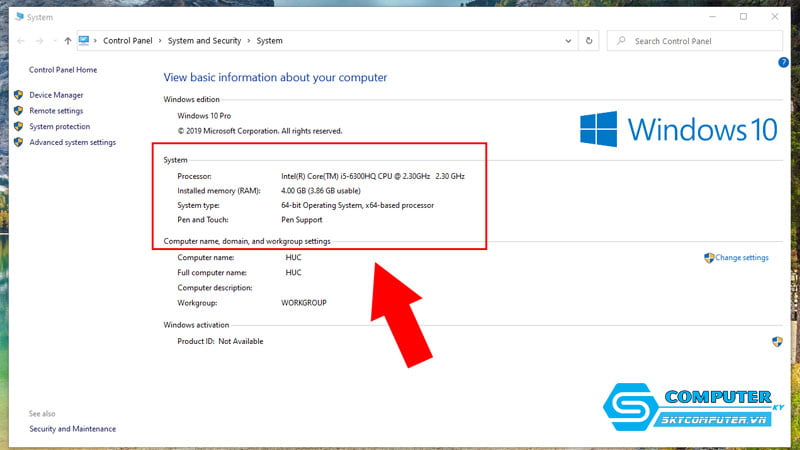
Task: Launch Advanced system settings
Action: coord(72,143)
